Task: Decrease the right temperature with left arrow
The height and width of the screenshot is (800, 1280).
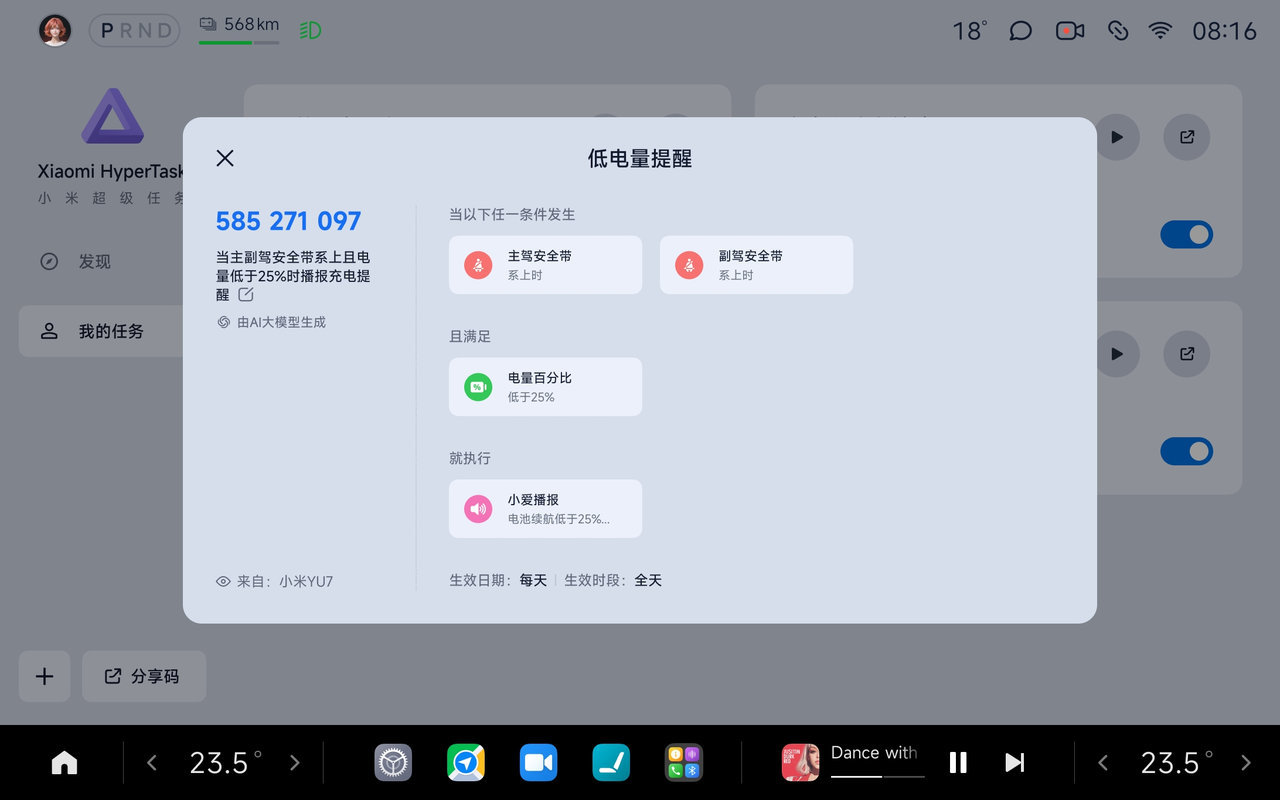Action: [1103, 763]
